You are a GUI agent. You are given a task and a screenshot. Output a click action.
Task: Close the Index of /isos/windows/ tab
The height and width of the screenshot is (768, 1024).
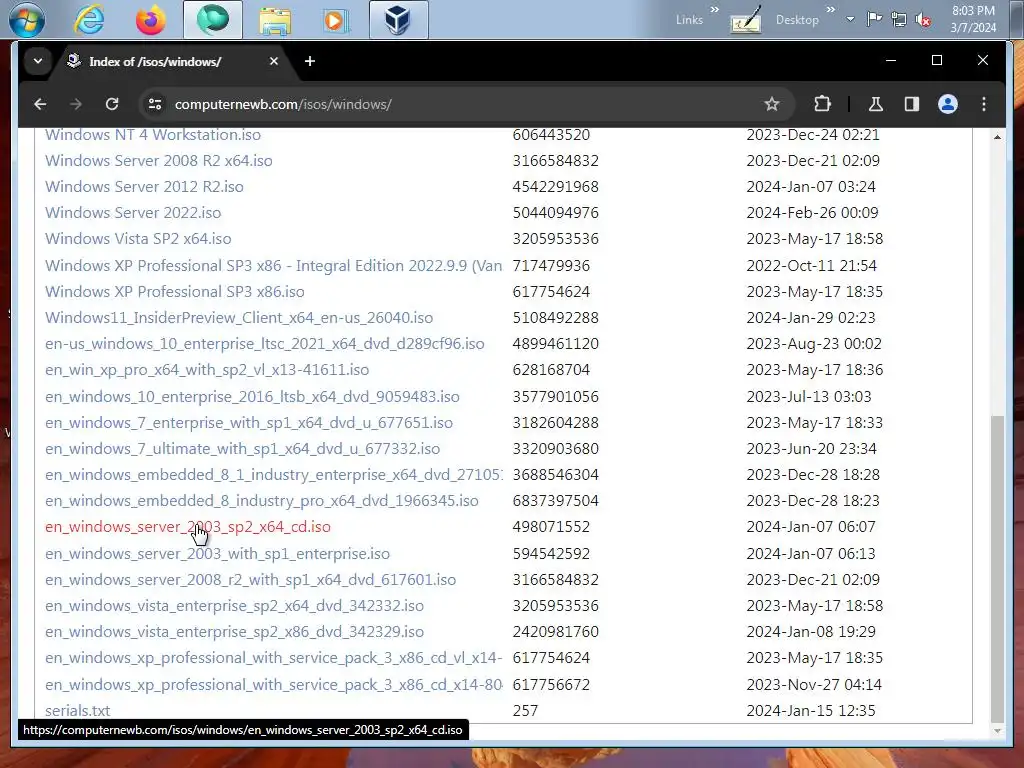274,61
